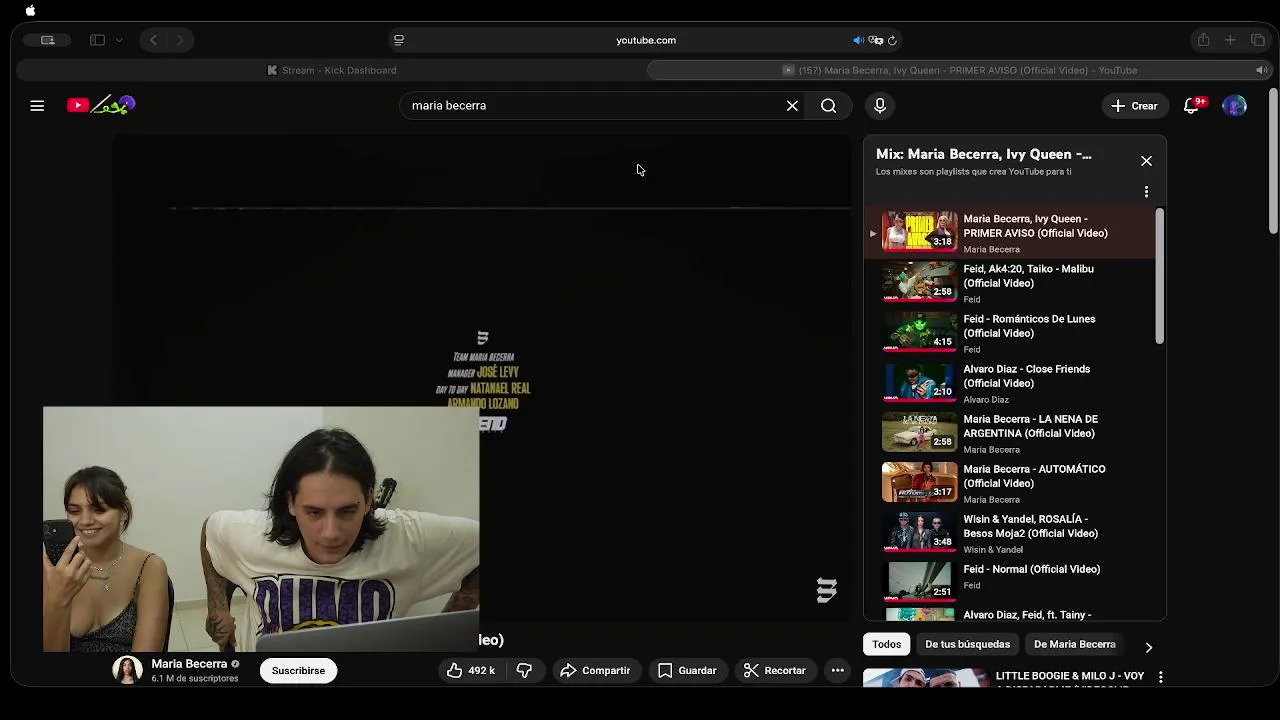Select the 'De Maria Becerra' chip
Screen dimensions: 1280x720
coord(1074,644)
